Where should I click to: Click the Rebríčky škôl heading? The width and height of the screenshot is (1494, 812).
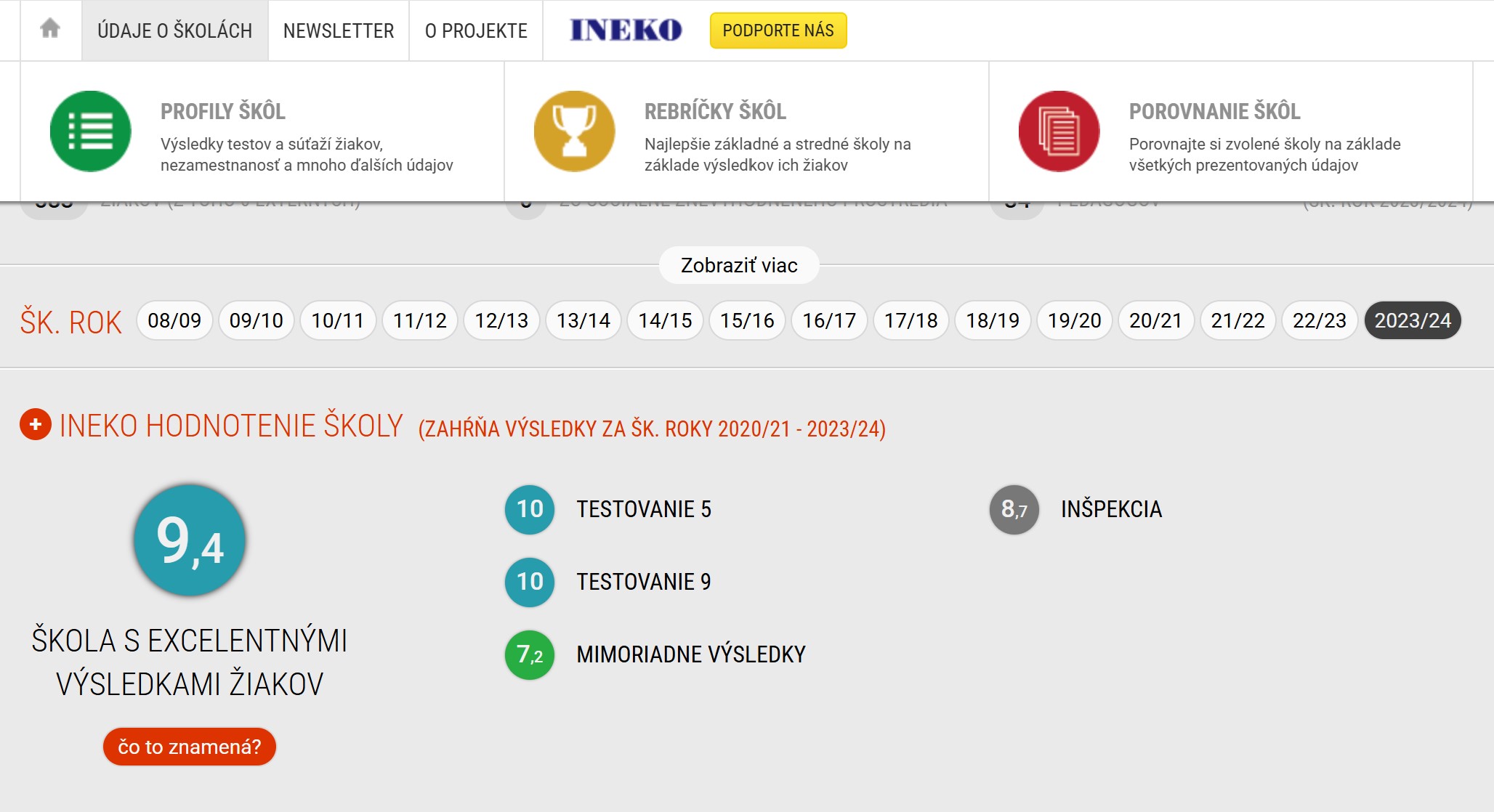(716, 111)
